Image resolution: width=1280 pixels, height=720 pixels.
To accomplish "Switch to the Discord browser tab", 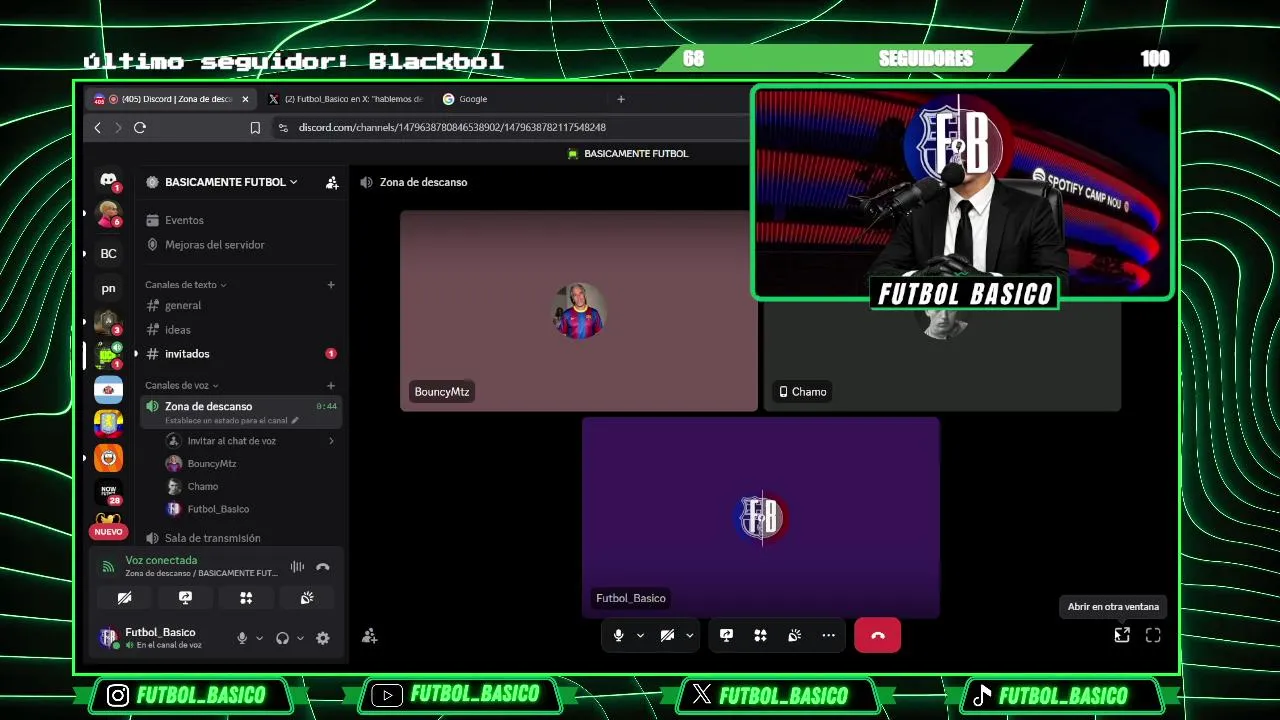I will click(x=170, y=99).
